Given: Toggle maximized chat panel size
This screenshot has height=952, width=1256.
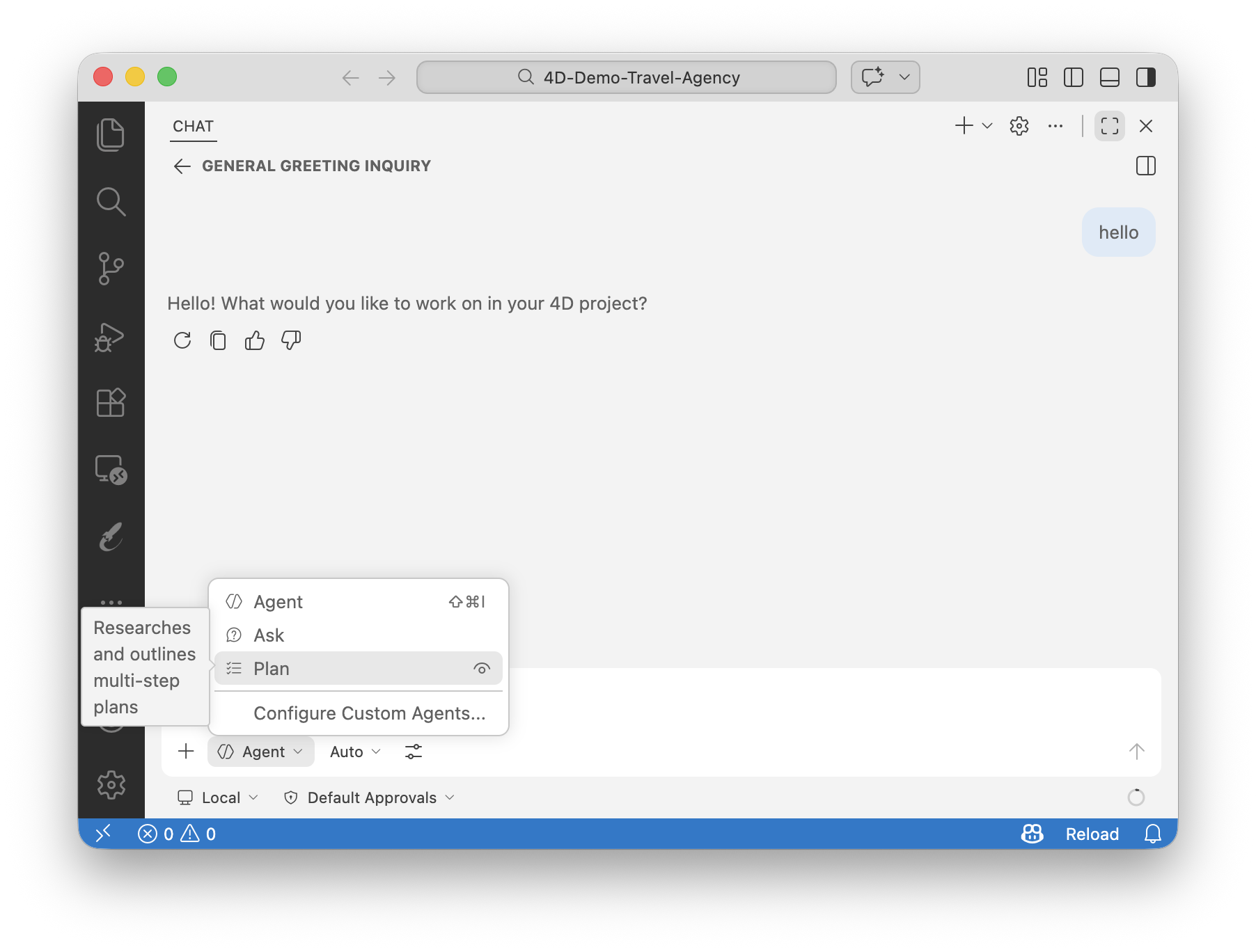Looking at the screenshot, I should click(x=1109, y=126).
